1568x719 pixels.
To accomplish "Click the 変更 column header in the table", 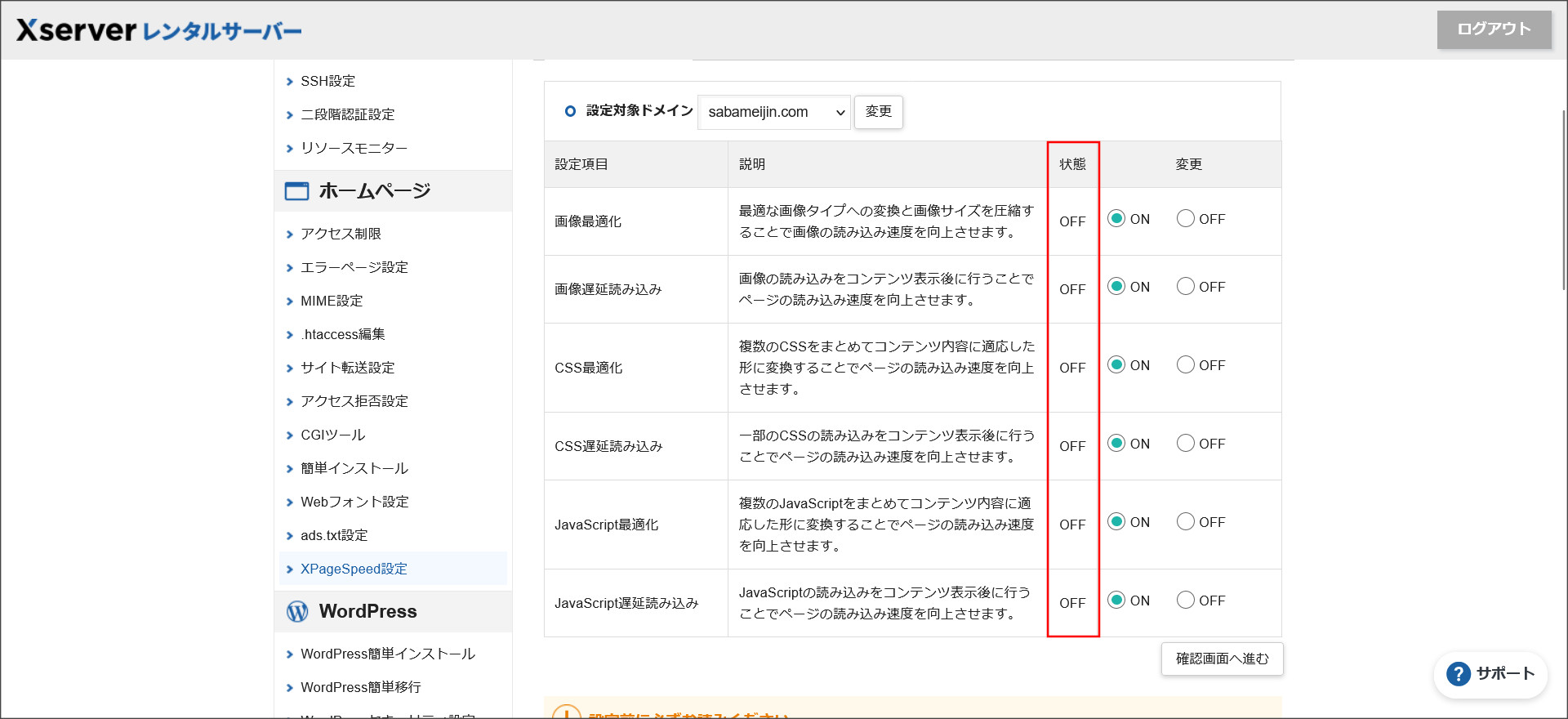I will 1188,164.
